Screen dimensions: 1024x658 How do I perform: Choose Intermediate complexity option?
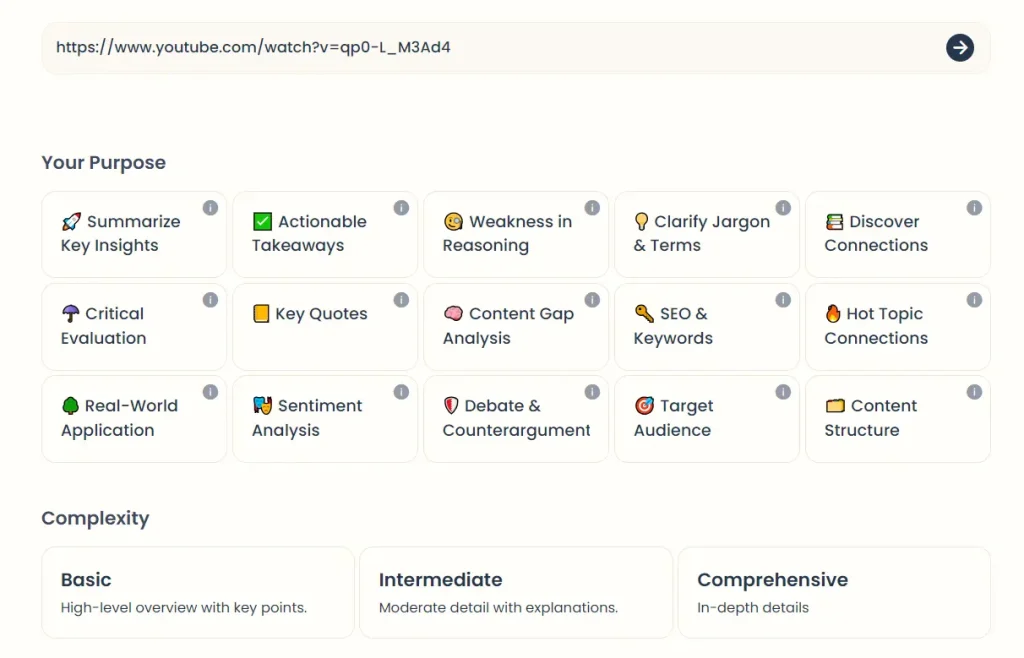515,592
